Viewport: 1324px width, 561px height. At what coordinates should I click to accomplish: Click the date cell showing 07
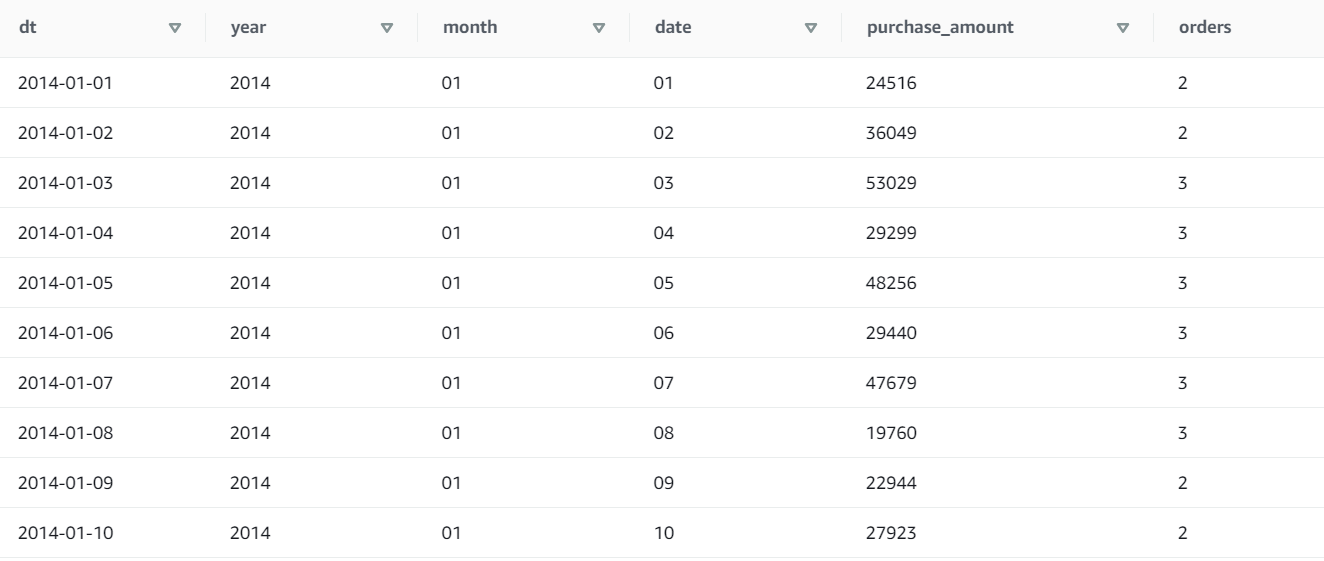pos(663,383)
